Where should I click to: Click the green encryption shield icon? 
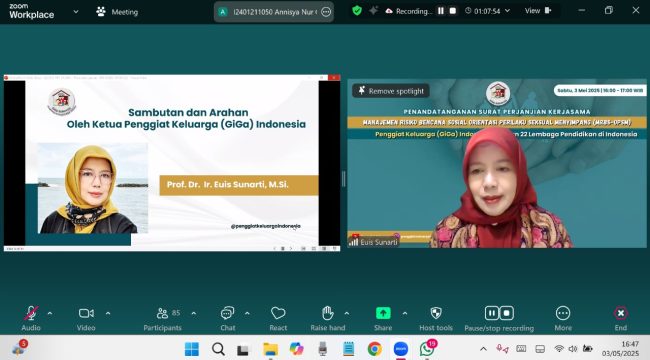pyautogui.click(x=357, y=11)
